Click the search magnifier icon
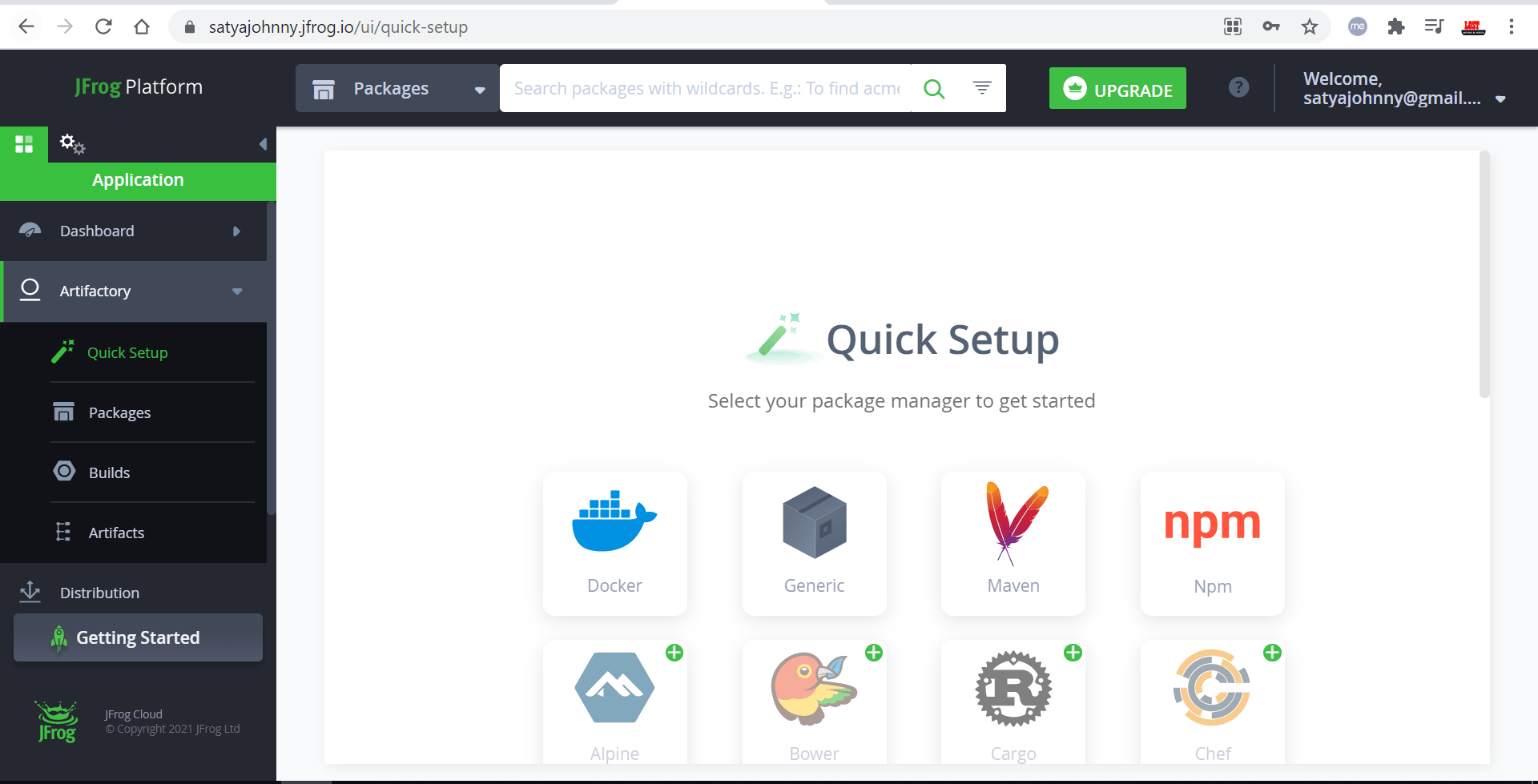Screen dimensions: 1538x784 934,88
